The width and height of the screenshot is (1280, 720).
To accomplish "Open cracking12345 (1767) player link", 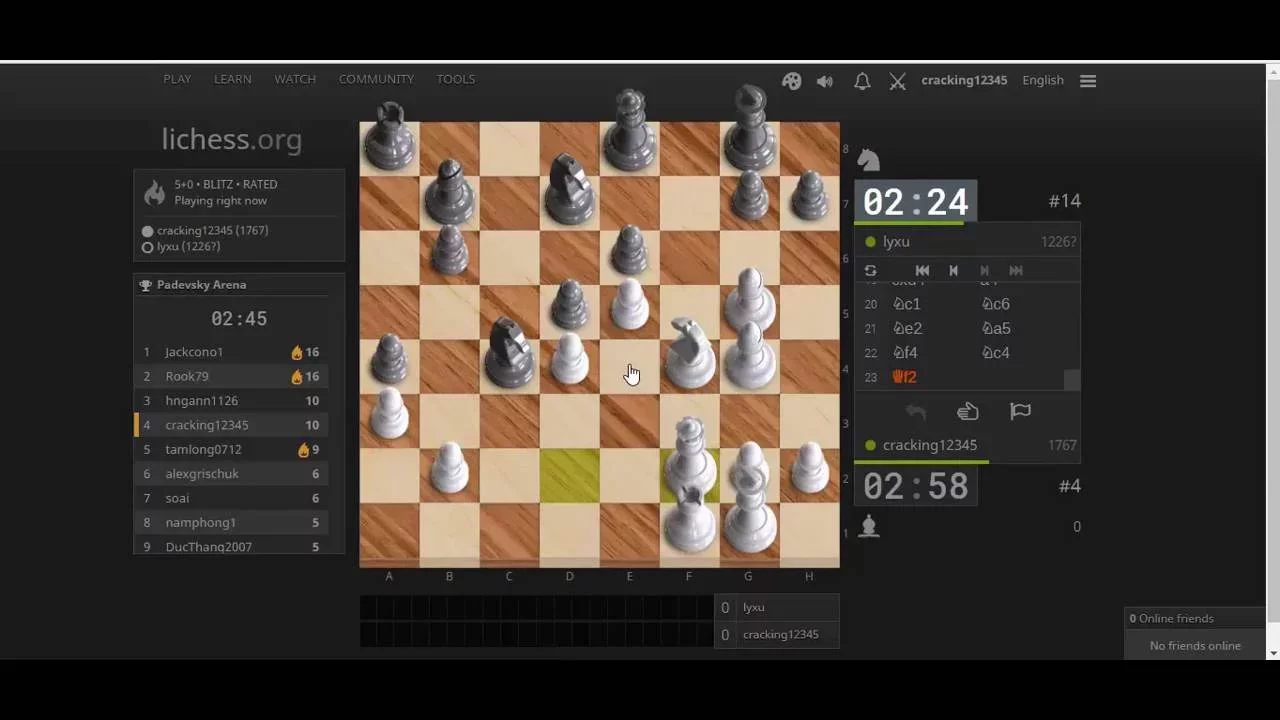I will click(x=212, y=230).
